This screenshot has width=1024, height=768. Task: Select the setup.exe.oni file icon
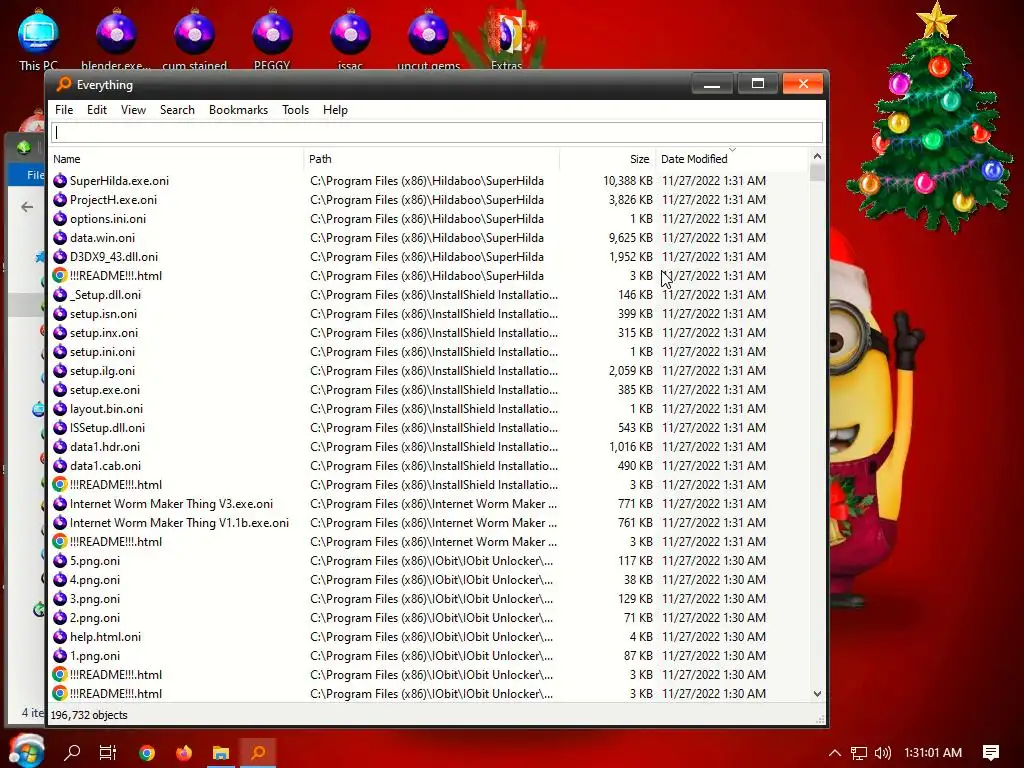(60, 390)
